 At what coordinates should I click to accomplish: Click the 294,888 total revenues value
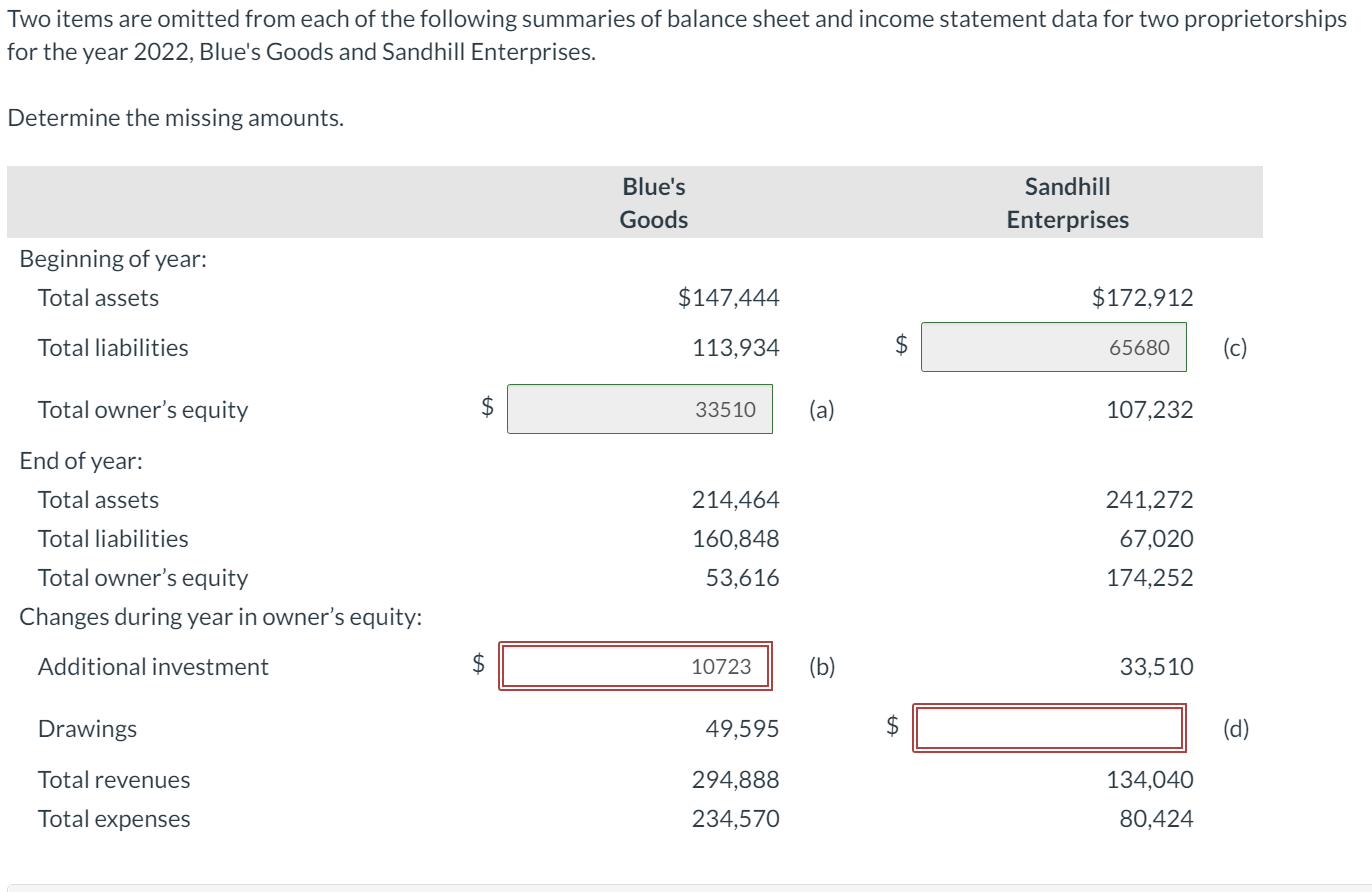click(735, 780)
